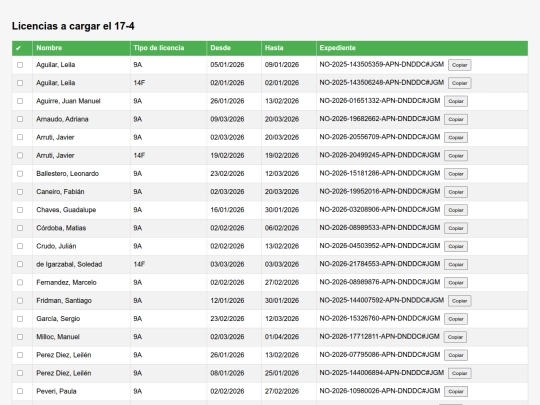Check the first Aguilar, Leila 9A row
The height and width of the screenshot is (405, 540).
point(20,65)
